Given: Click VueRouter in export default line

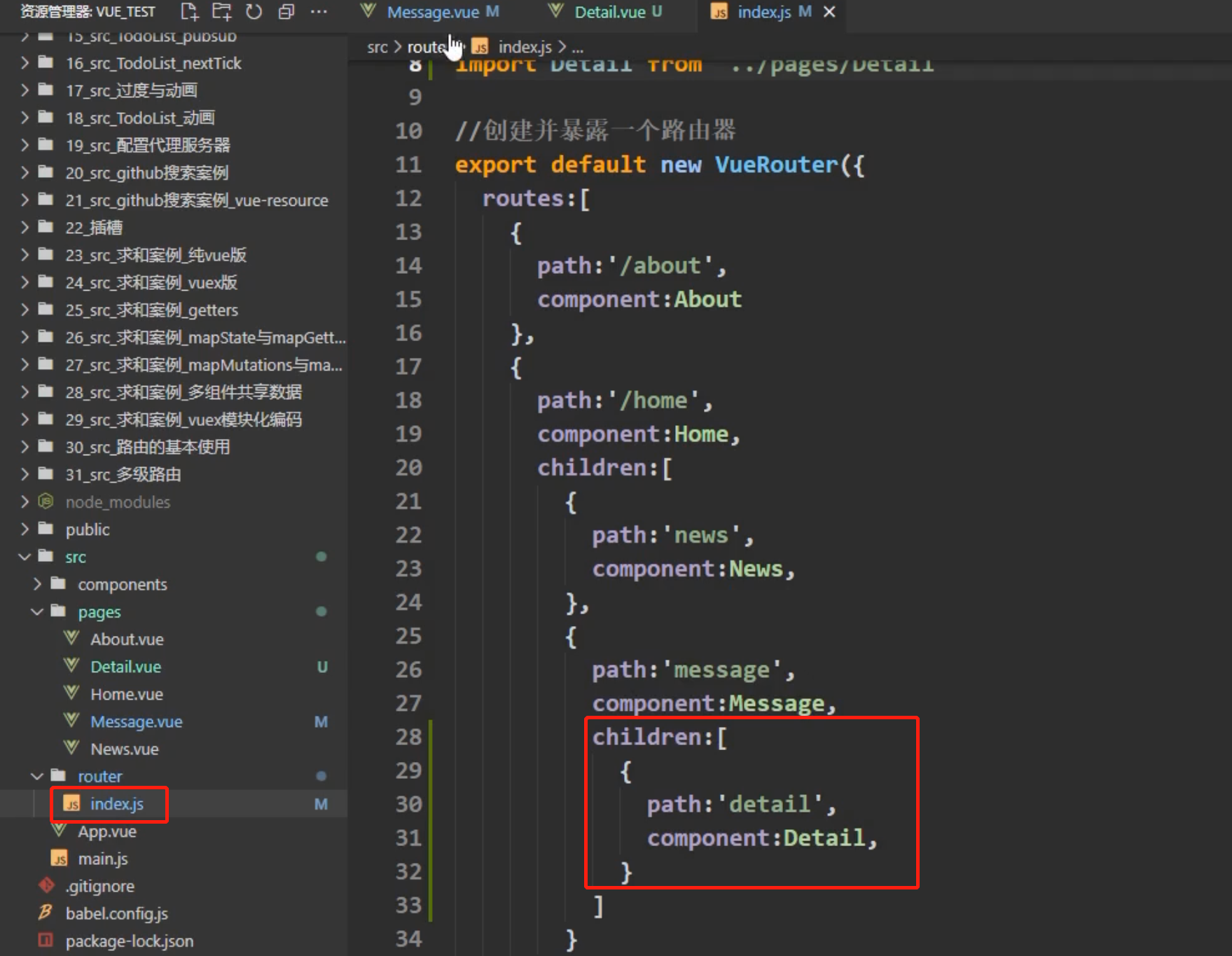Looking at the screenshot, I should point(776,165).
